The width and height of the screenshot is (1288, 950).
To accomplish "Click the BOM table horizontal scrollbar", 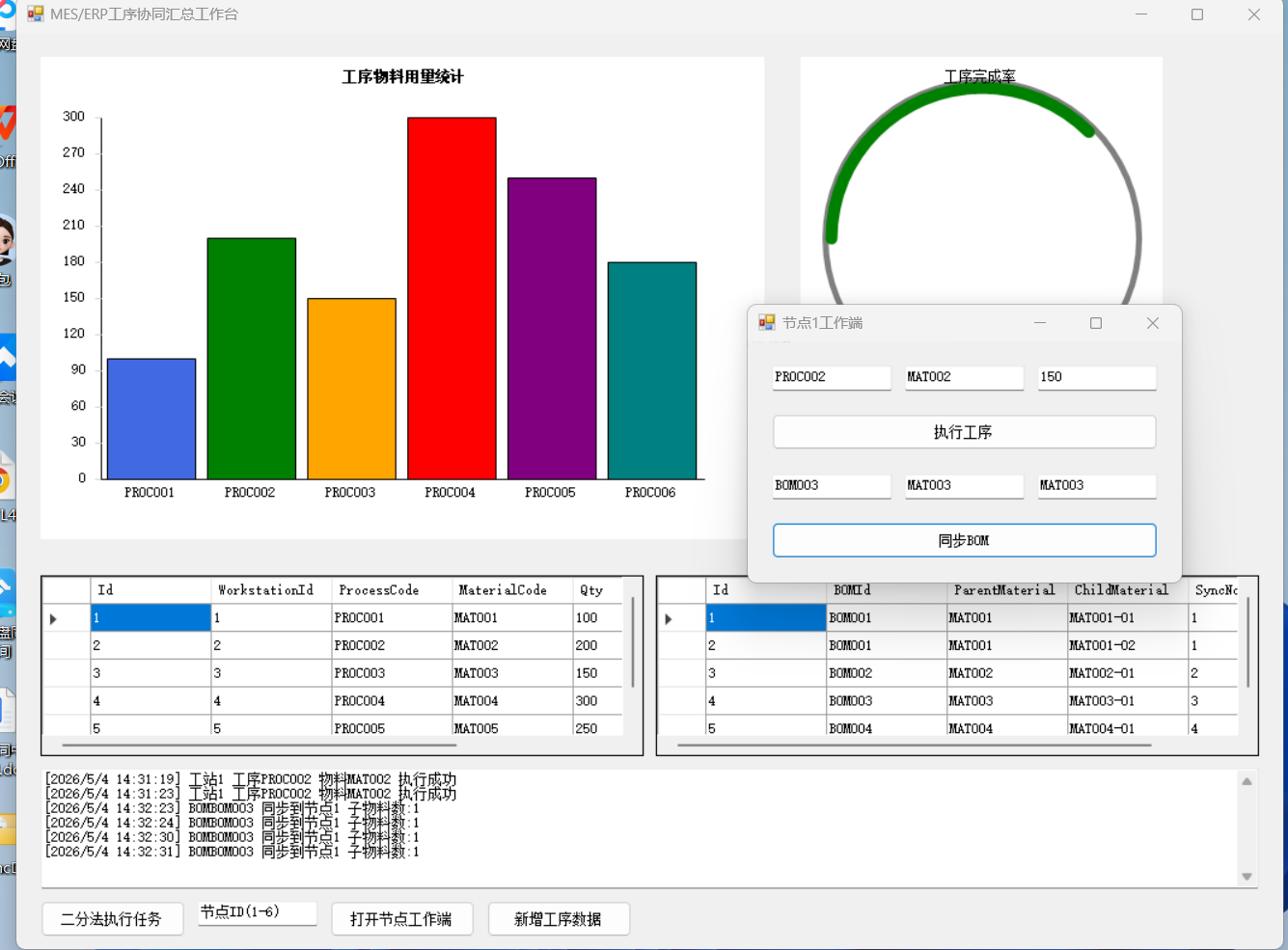I will [x=915, y=746].
